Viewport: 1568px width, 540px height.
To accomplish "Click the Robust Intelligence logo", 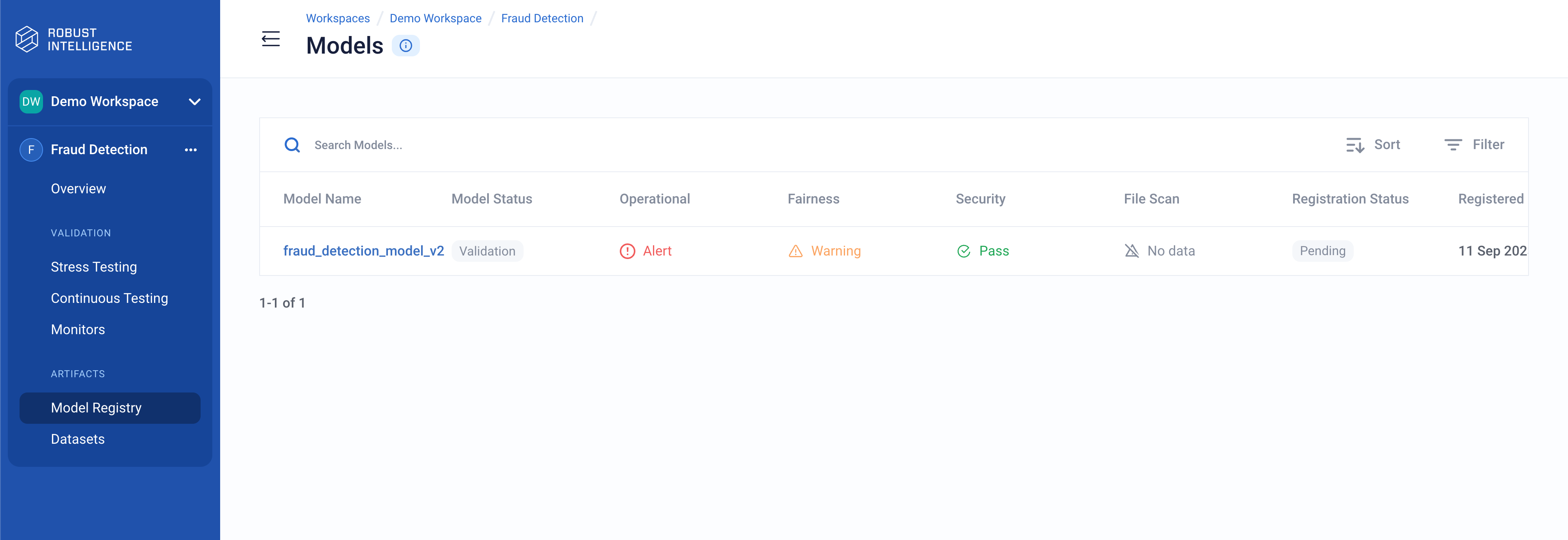I will pos(74,40).
